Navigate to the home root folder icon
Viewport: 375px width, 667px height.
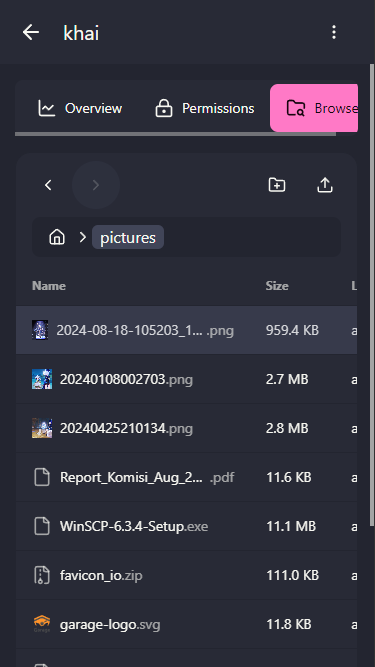(x=57, y=237)
